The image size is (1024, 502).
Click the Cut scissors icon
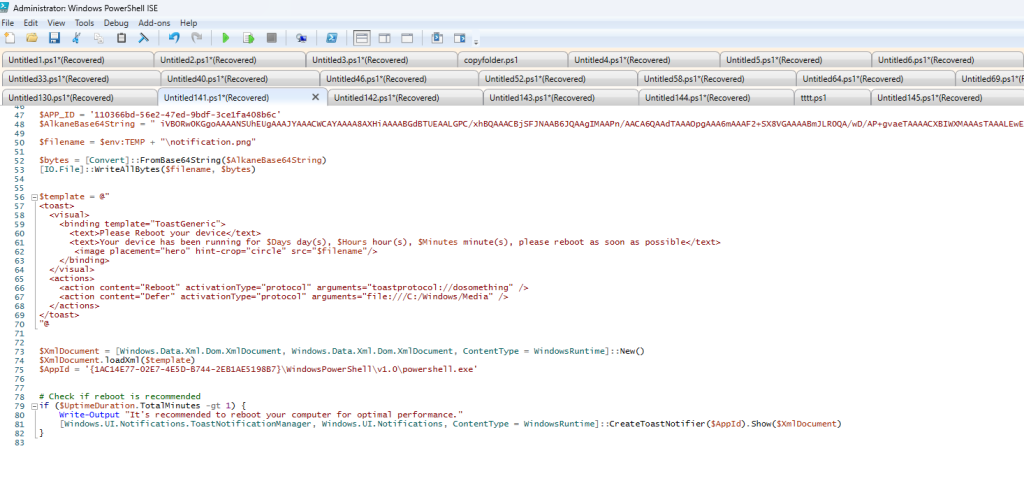click(x=76, y=38)
